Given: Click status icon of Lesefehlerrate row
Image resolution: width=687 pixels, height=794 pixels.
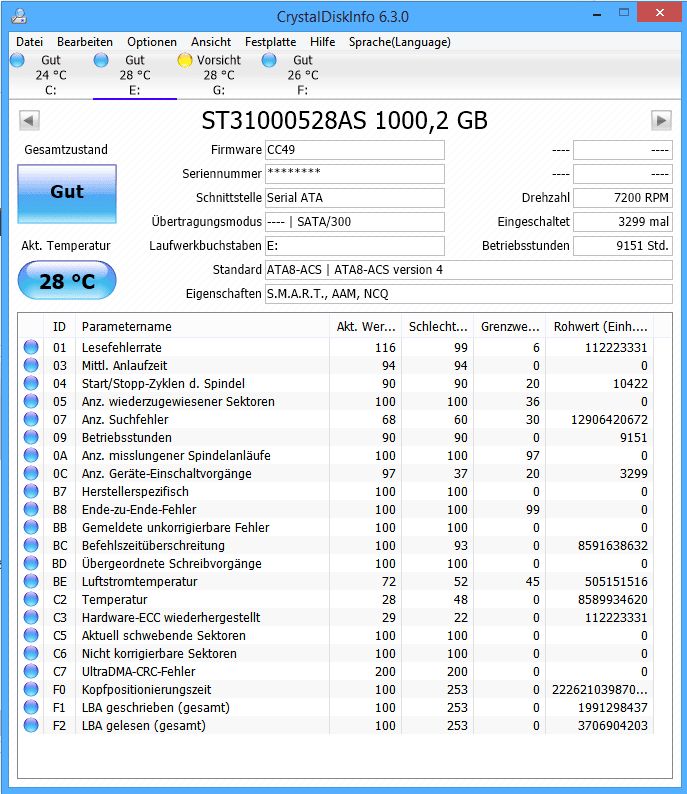Looking at the screenshot, I should point(31,347).
